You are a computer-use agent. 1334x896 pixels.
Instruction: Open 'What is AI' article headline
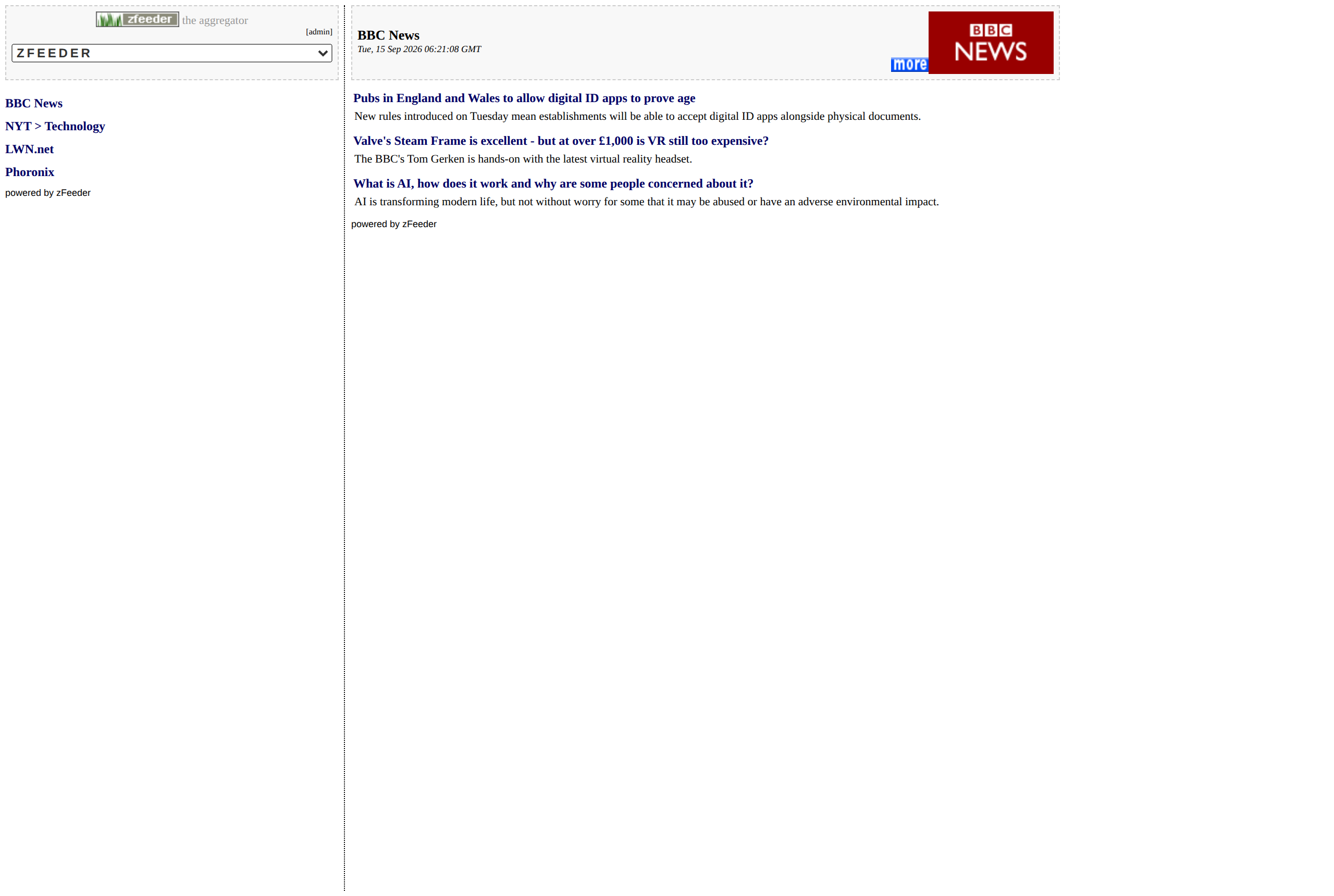(x=553, y=184)
